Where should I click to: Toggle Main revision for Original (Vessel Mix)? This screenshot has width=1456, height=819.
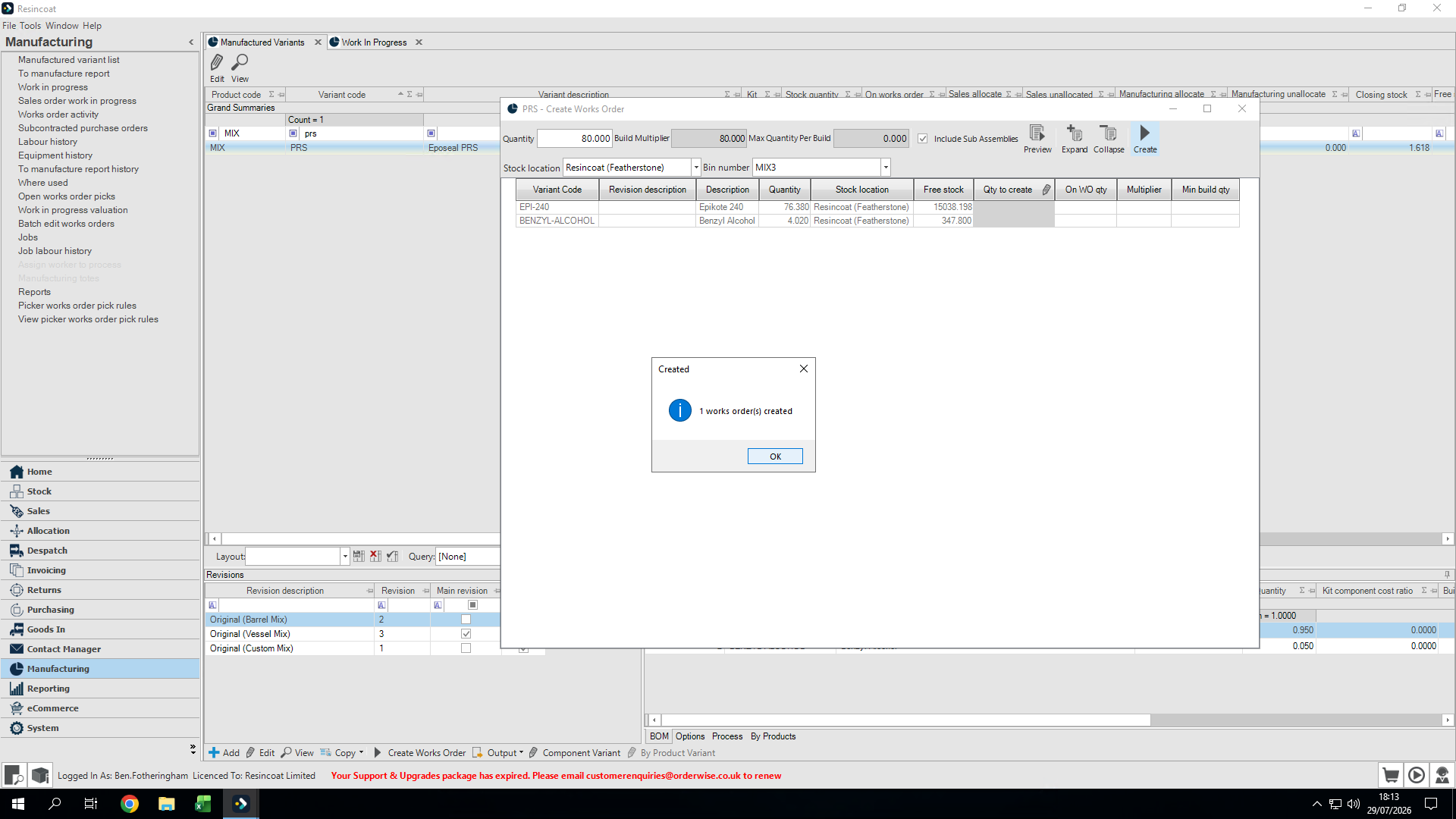pyautogui.click(x=466, y=634)
